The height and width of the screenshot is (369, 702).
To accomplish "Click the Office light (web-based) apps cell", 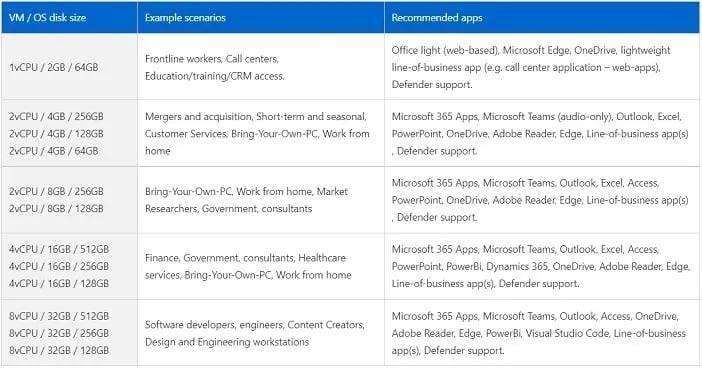I will point(542,67).
